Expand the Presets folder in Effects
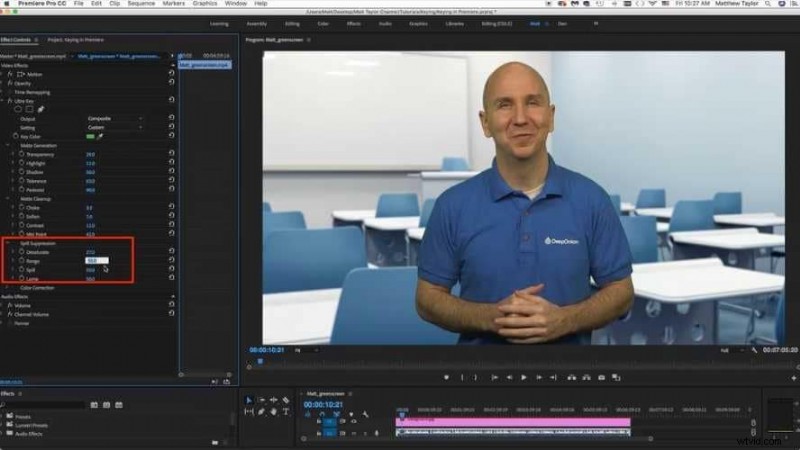This screenshot has height=450, width=800. [3, 416]
